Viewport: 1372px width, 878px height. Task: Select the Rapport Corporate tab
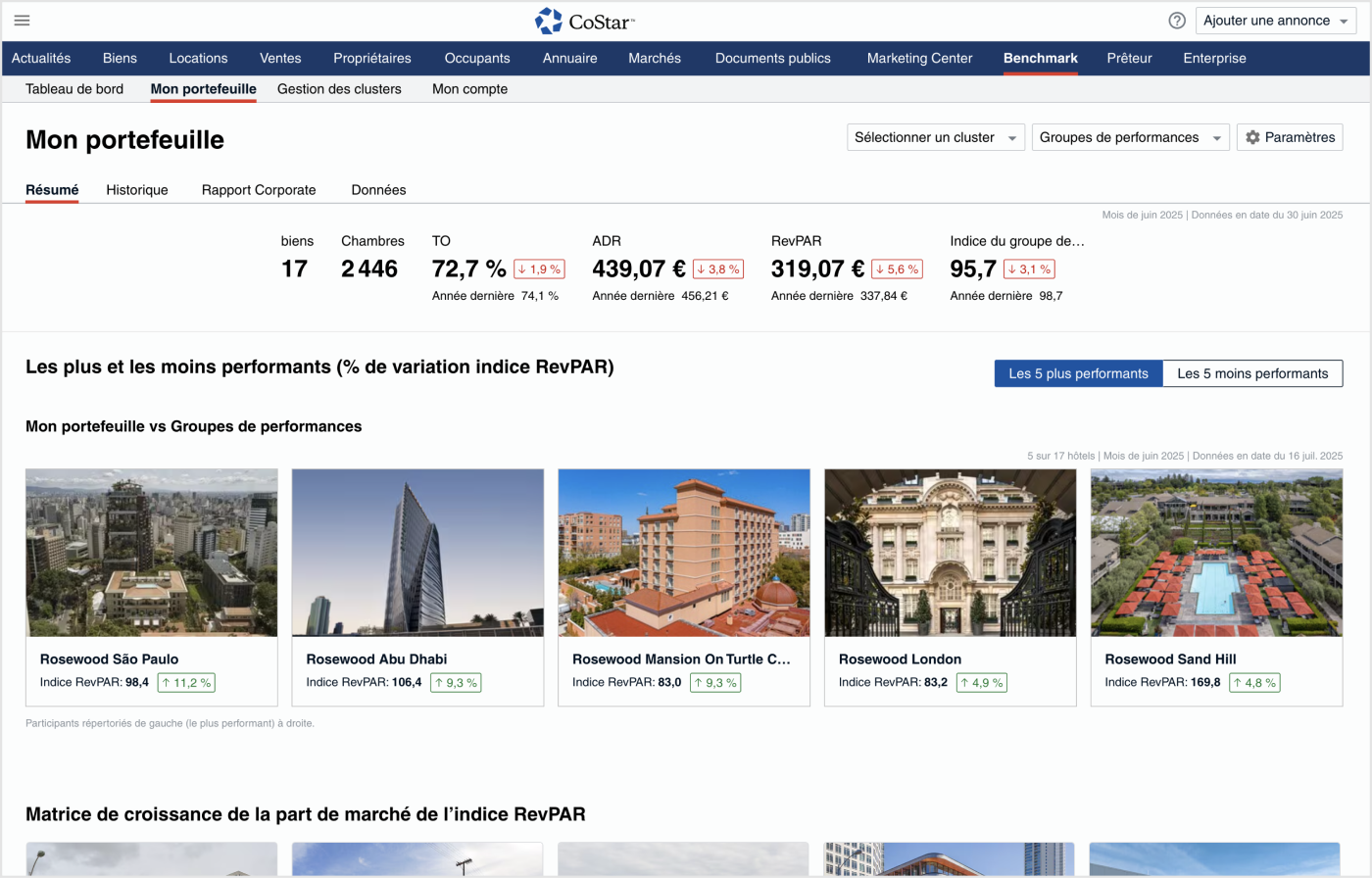(x=259, y=190)
